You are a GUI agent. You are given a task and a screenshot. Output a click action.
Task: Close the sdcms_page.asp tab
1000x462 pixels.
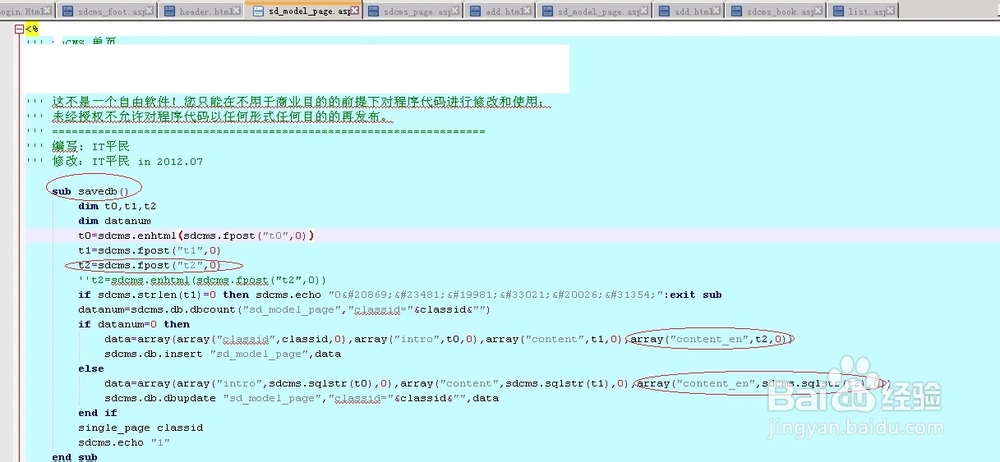click(x=457, y=11)
